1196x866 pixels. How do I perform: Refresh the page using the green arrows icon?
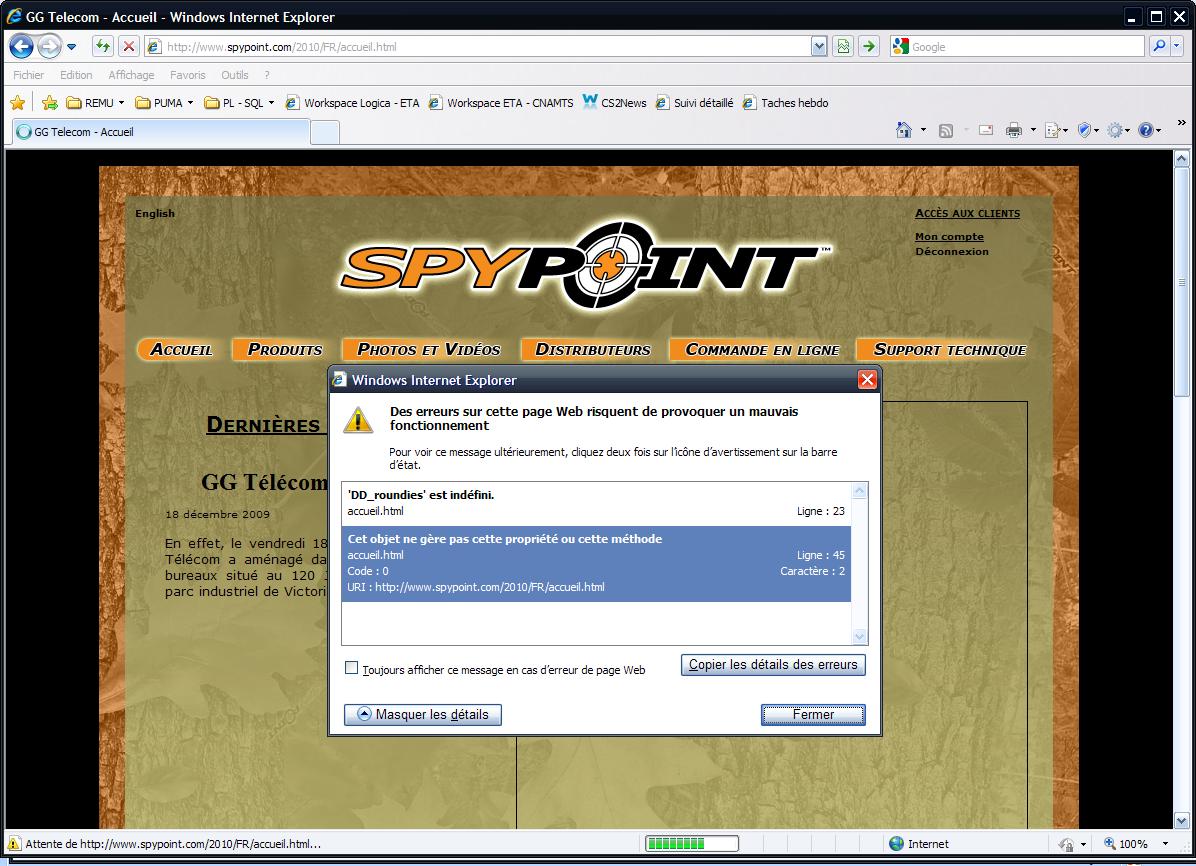102,47
